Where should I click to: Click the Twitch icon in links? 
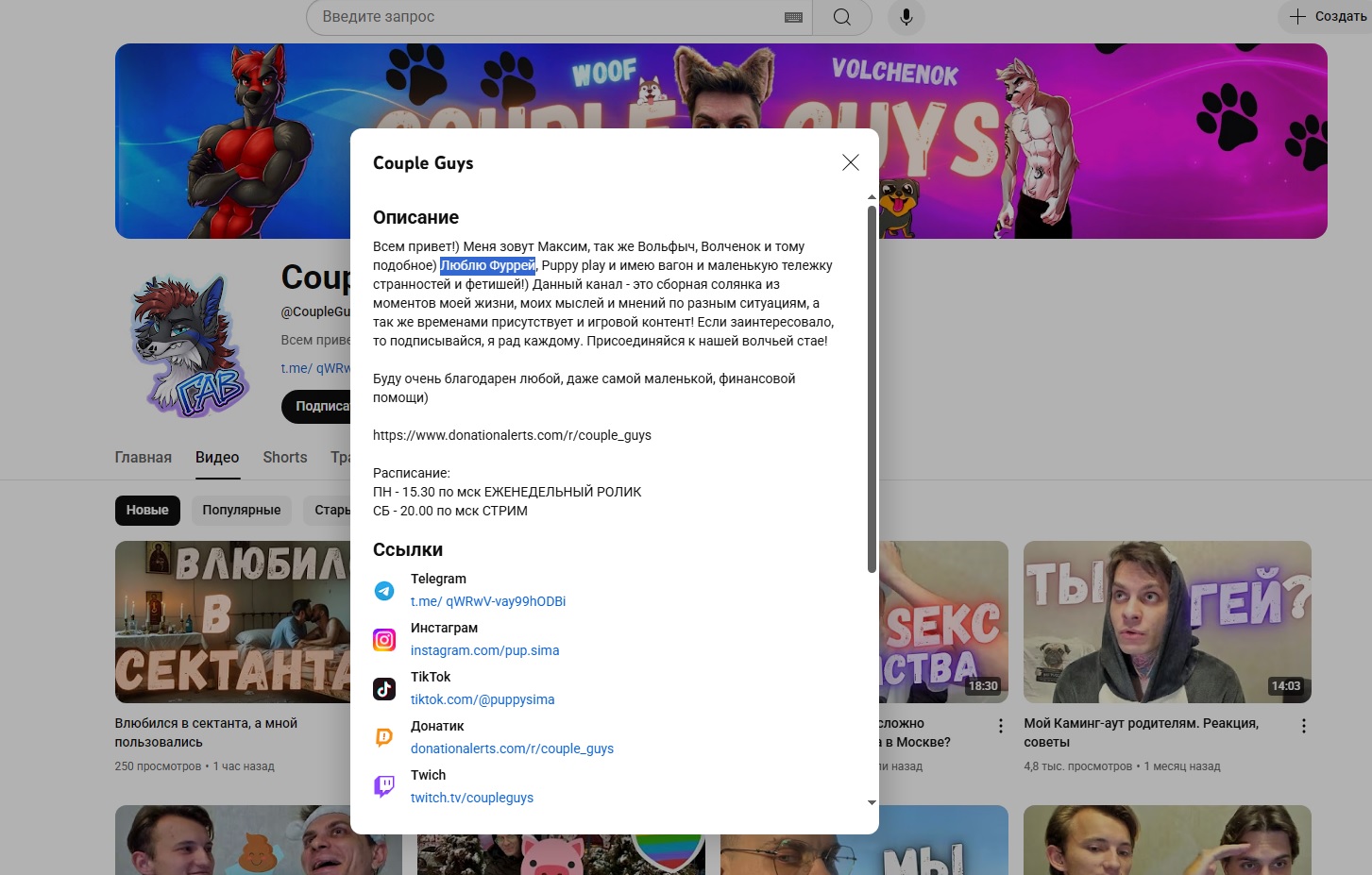point(384,787)
